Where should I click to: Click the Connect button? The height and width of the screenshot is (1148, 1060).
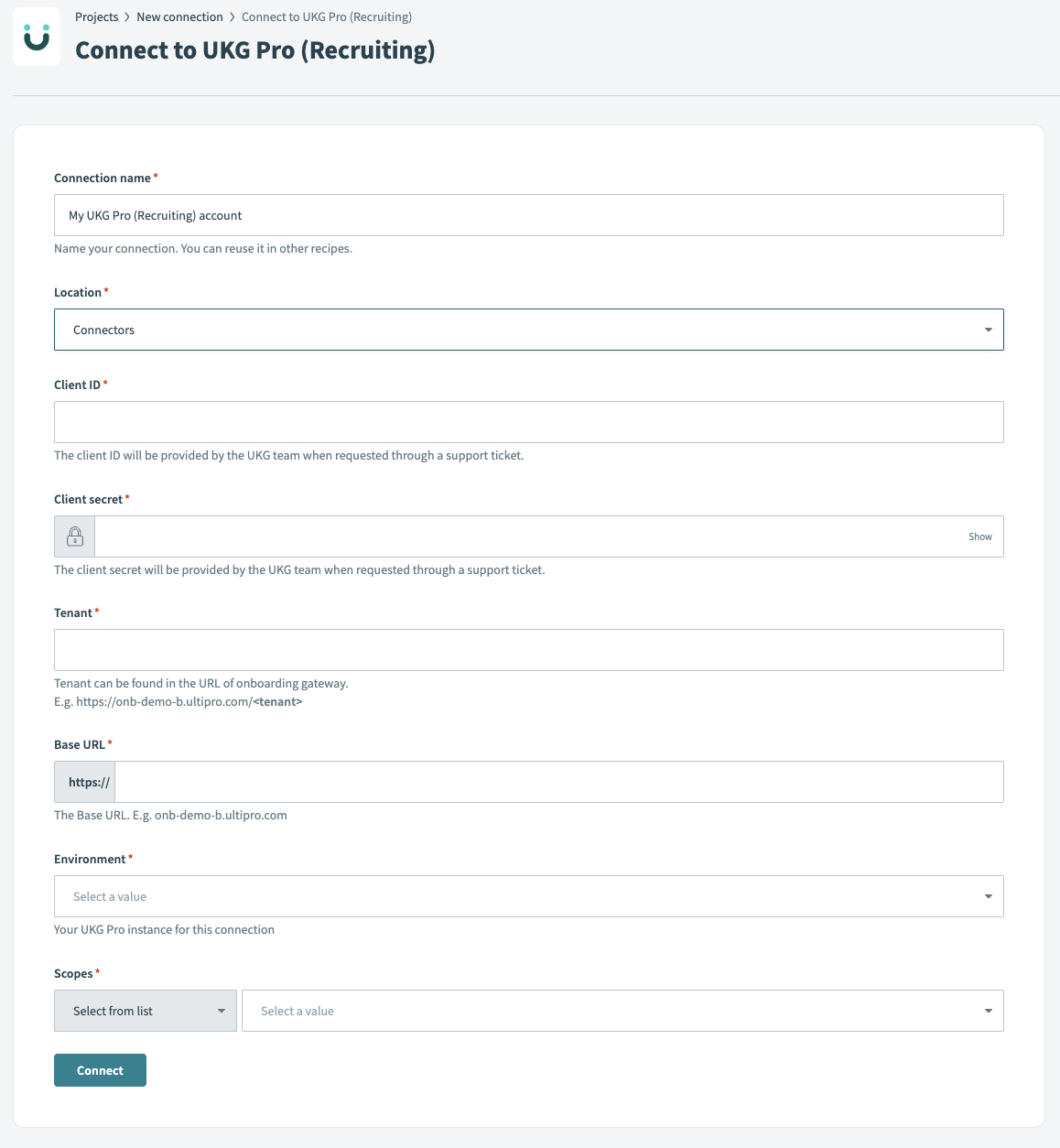point(100,1069)
